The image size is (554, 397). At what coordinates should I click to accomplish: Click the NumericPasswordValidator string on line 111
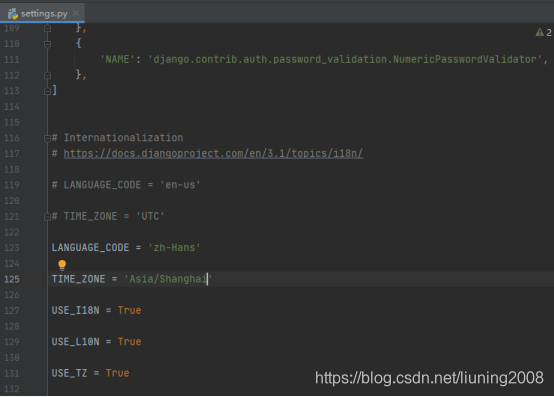(x=345, y=59)
